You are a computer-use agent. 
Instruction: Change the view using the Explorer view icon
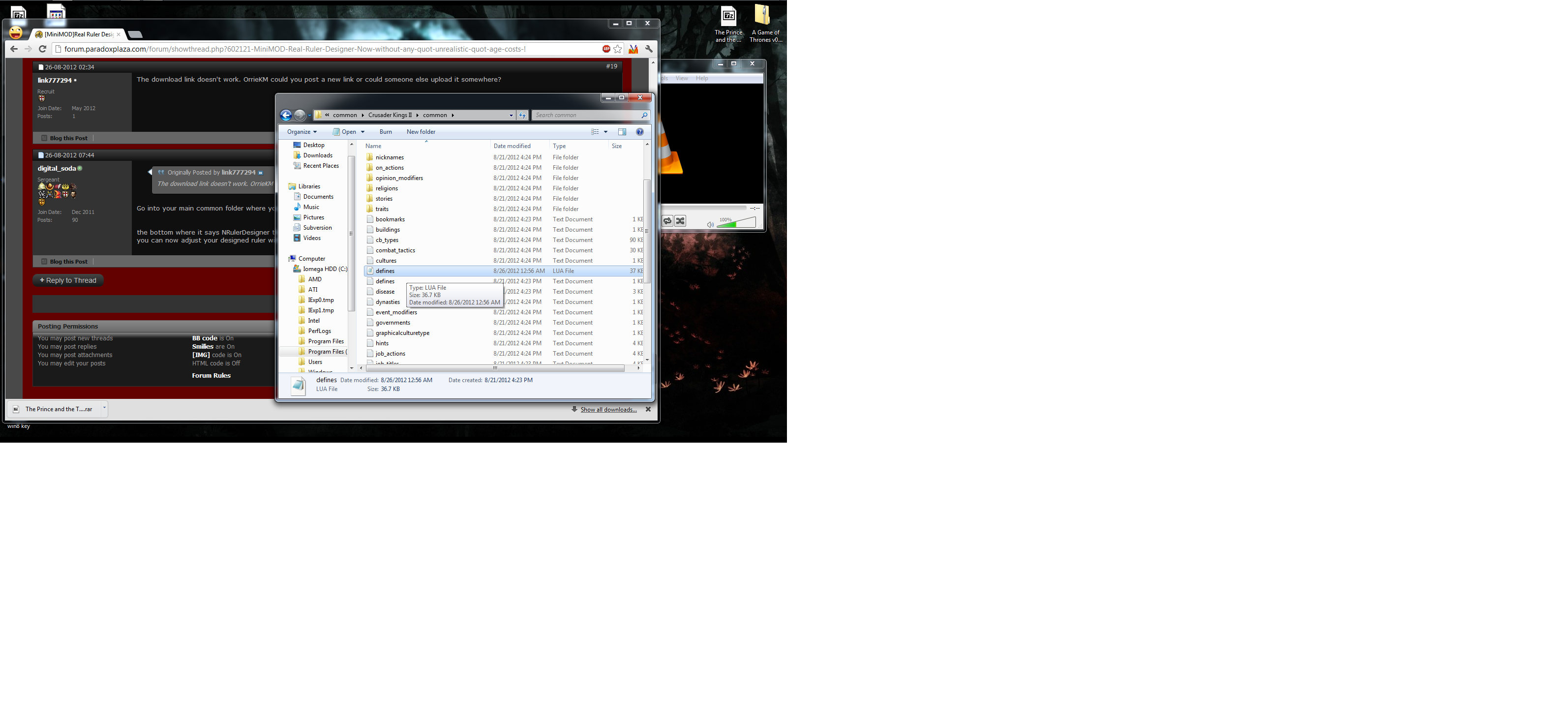pos(595,131)
